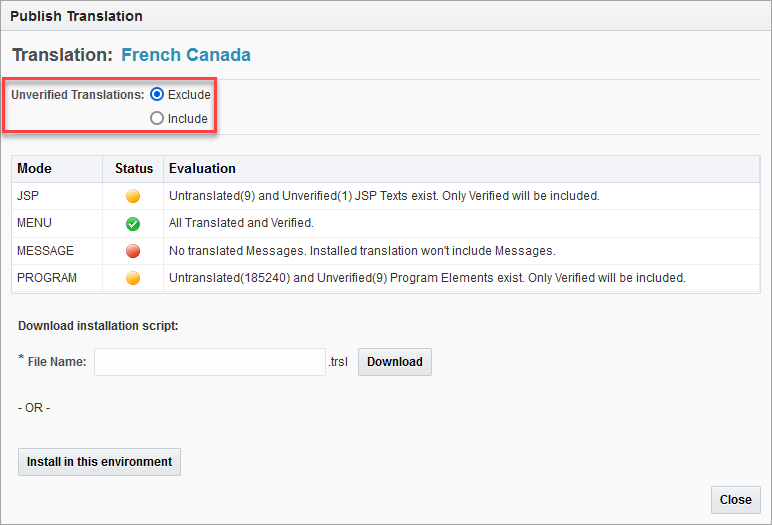Screen dimensions: 772x525
Task: Click the yellow status icon for PROGRAM
Action: 133,278
